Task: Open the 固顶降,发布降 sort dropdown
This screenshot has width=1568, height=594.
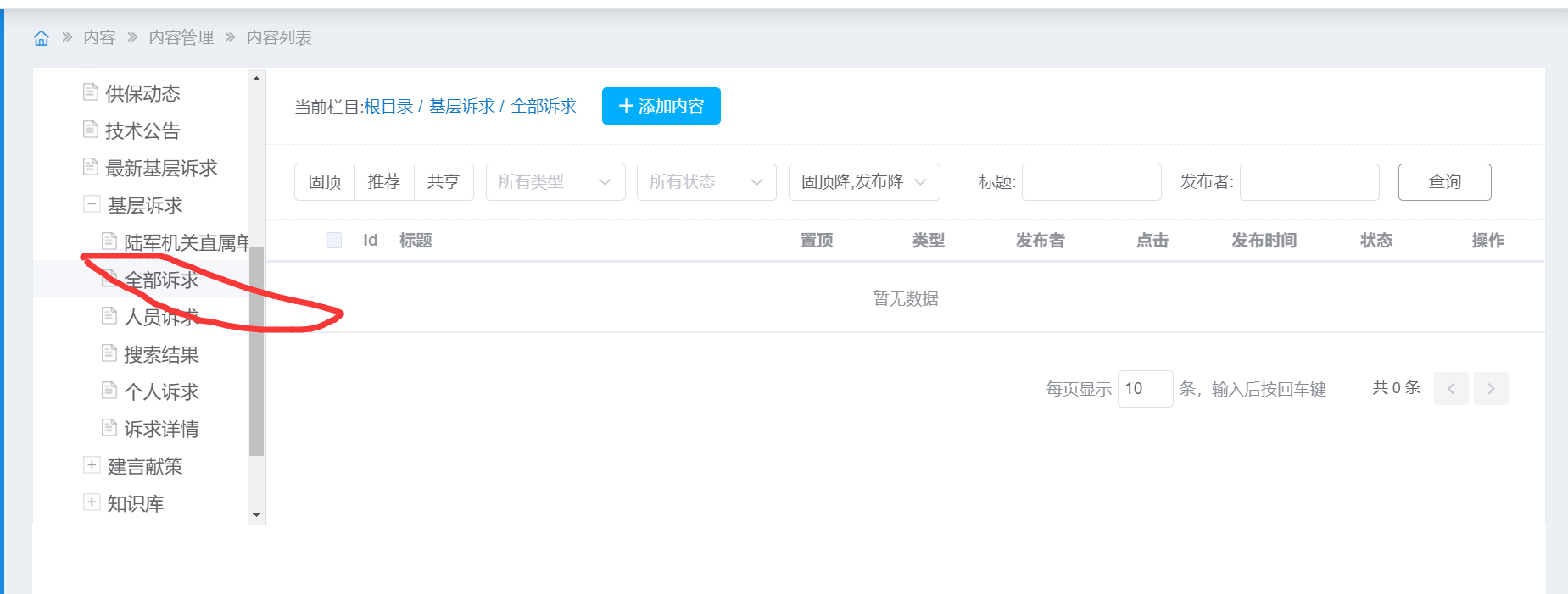Action: pos(864,182)
